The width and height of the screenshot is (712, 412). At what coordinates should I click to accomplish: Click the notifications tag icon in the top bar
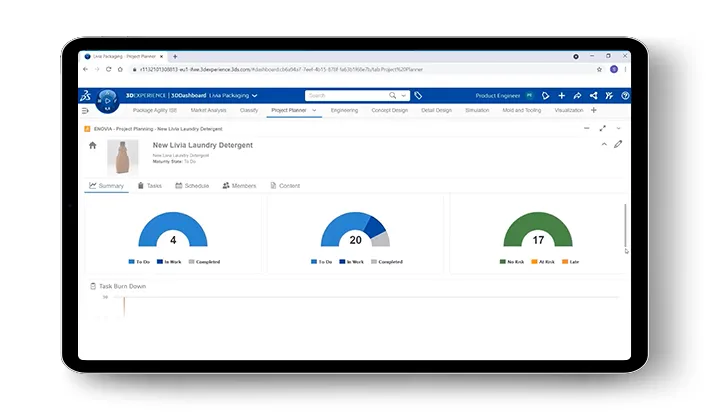tap(545, 95)
